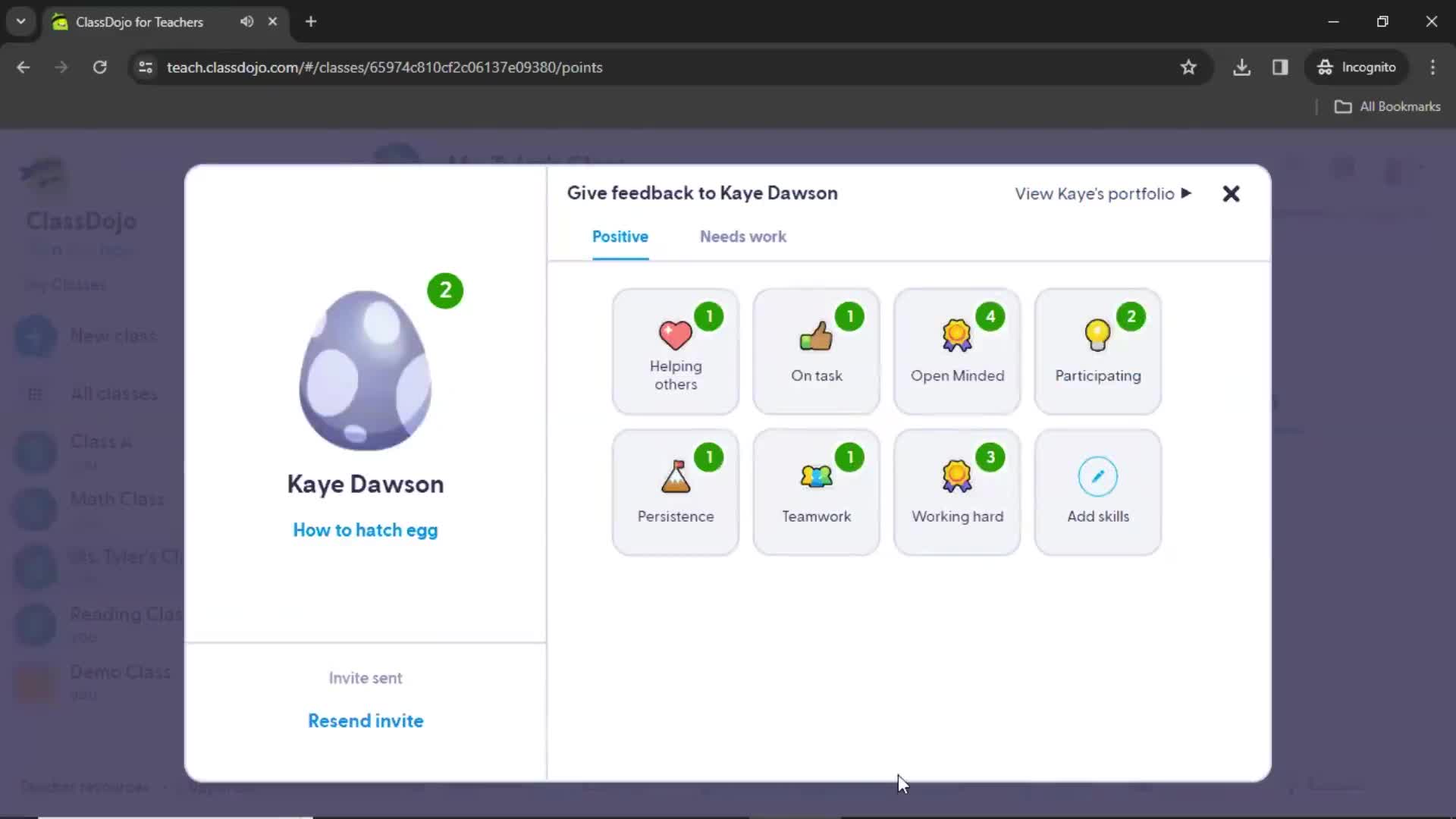Image resolution: width=1456 pixels, height=819 pixels.
Task: Award Helping others skill point
Action: 675,351
